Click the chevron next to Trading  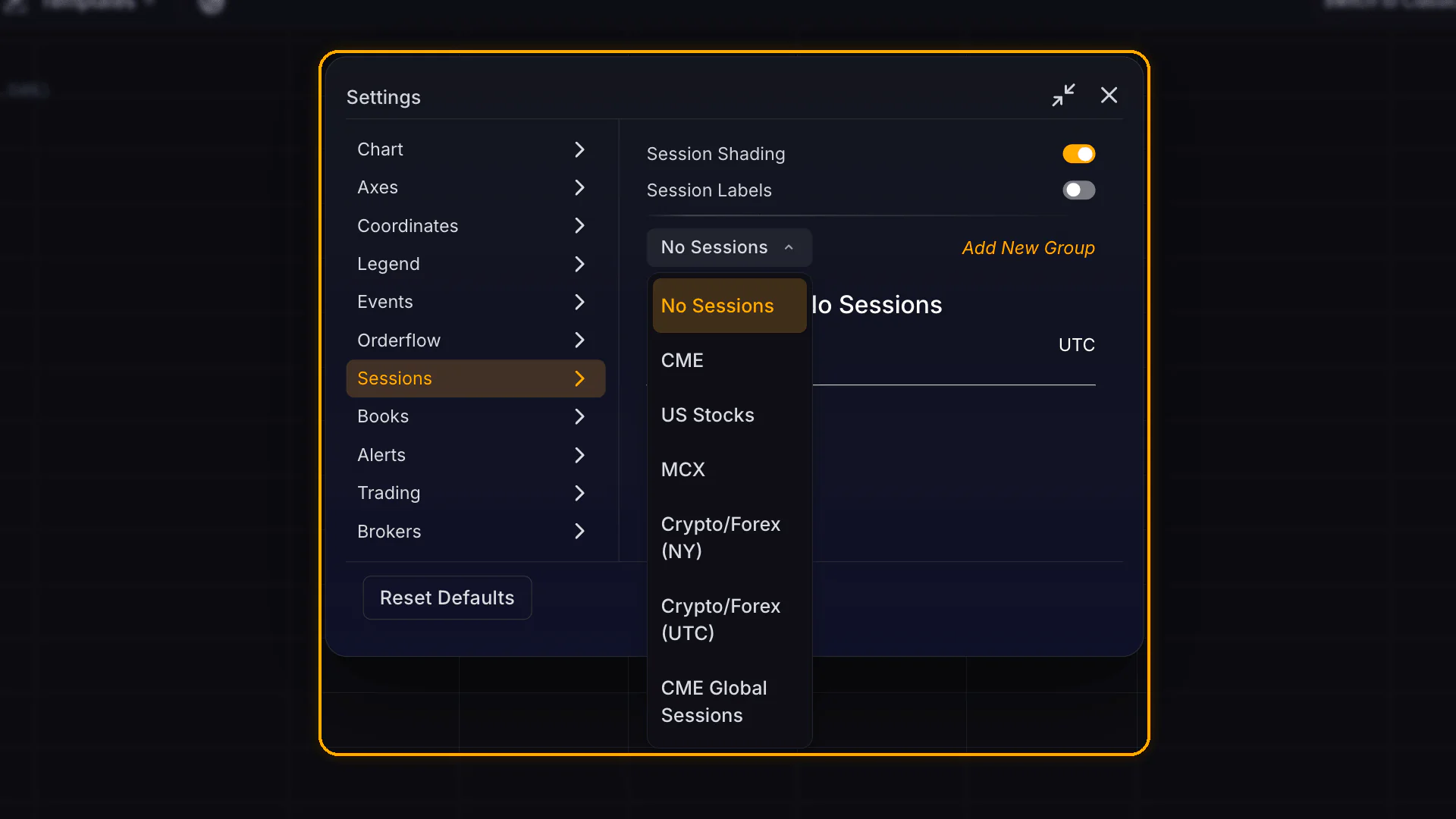click(x=579, y=493)
